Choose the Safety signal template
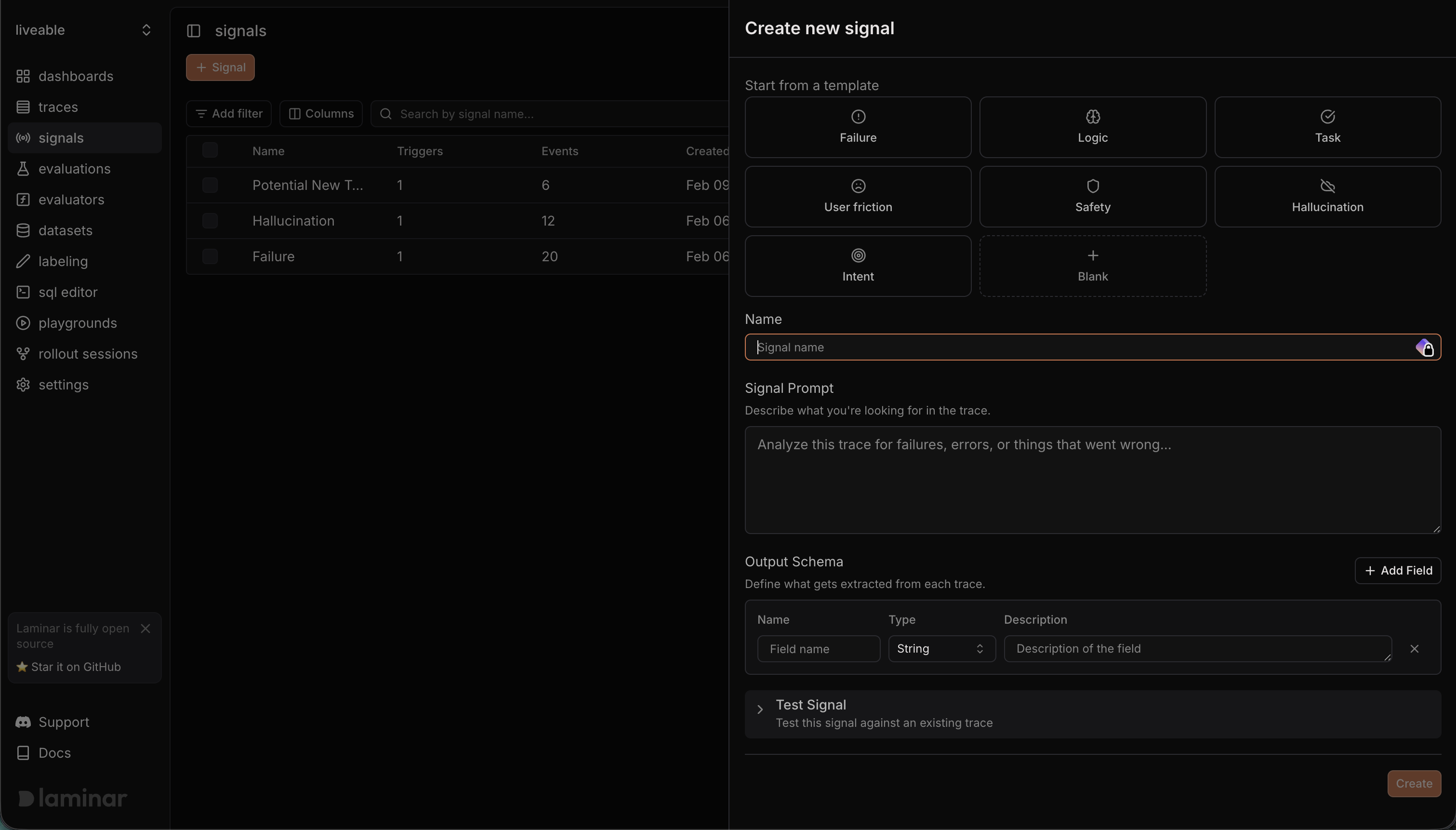Viewport: 1456px width, 830px height. point(1091,196)
